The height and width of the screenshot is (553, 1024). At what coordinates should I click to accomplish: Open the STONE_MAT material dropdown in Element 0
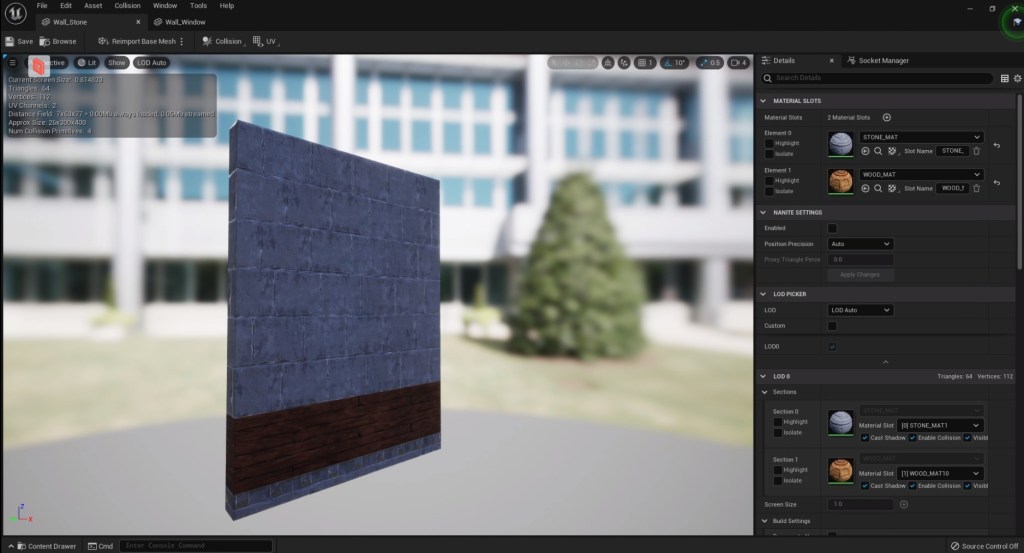click(x=920, y=138)
